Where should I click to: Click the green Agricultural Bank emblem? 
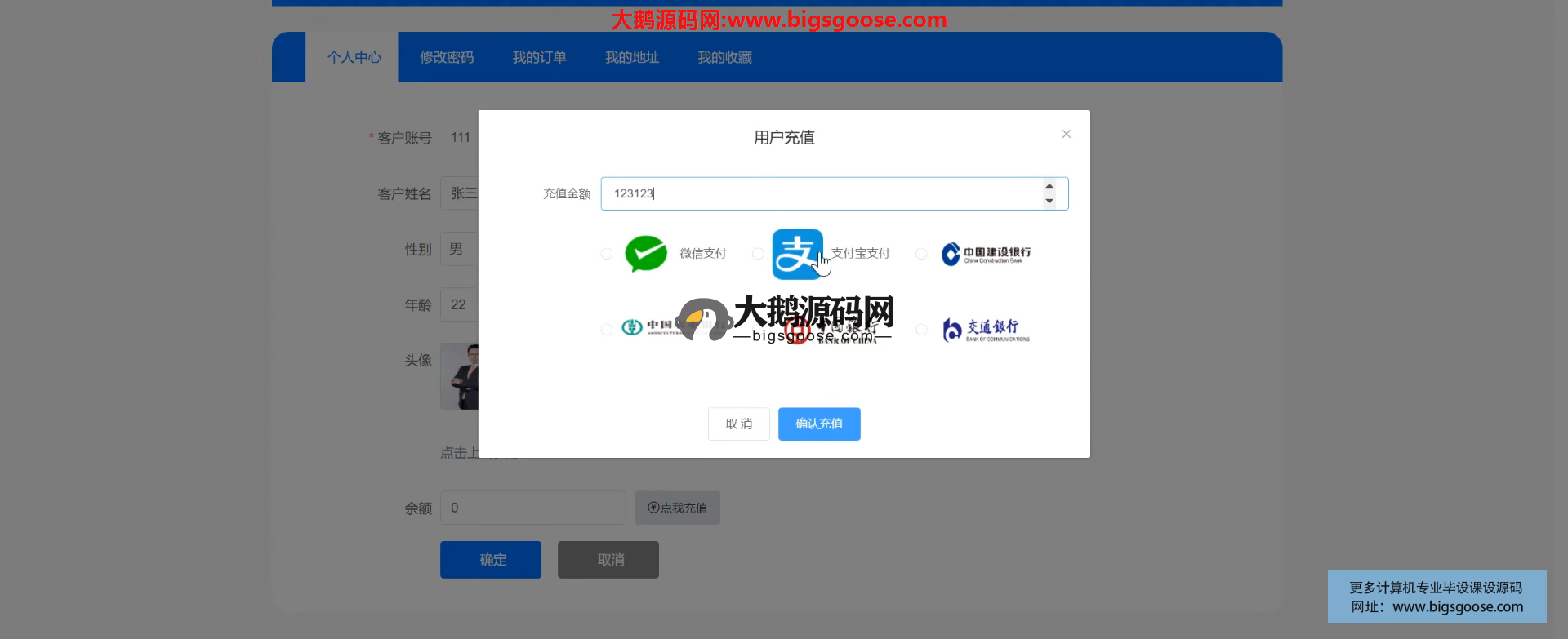tap(632, 328)
